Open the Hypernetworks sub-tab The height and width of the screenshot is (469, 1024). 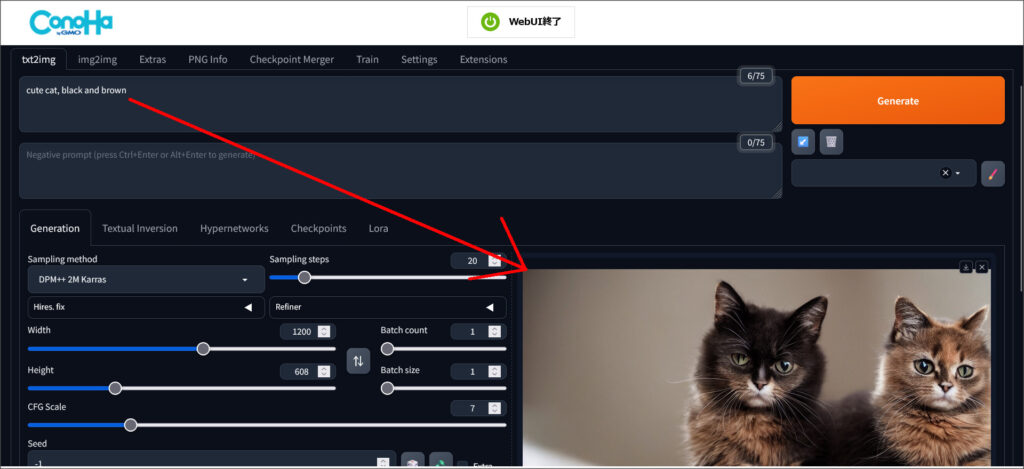tap(234, 229)
